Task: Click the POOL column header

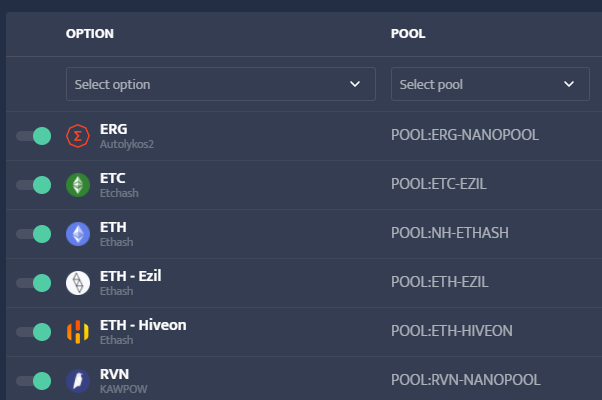Action: pyautogui.click(x=408, y=34)
